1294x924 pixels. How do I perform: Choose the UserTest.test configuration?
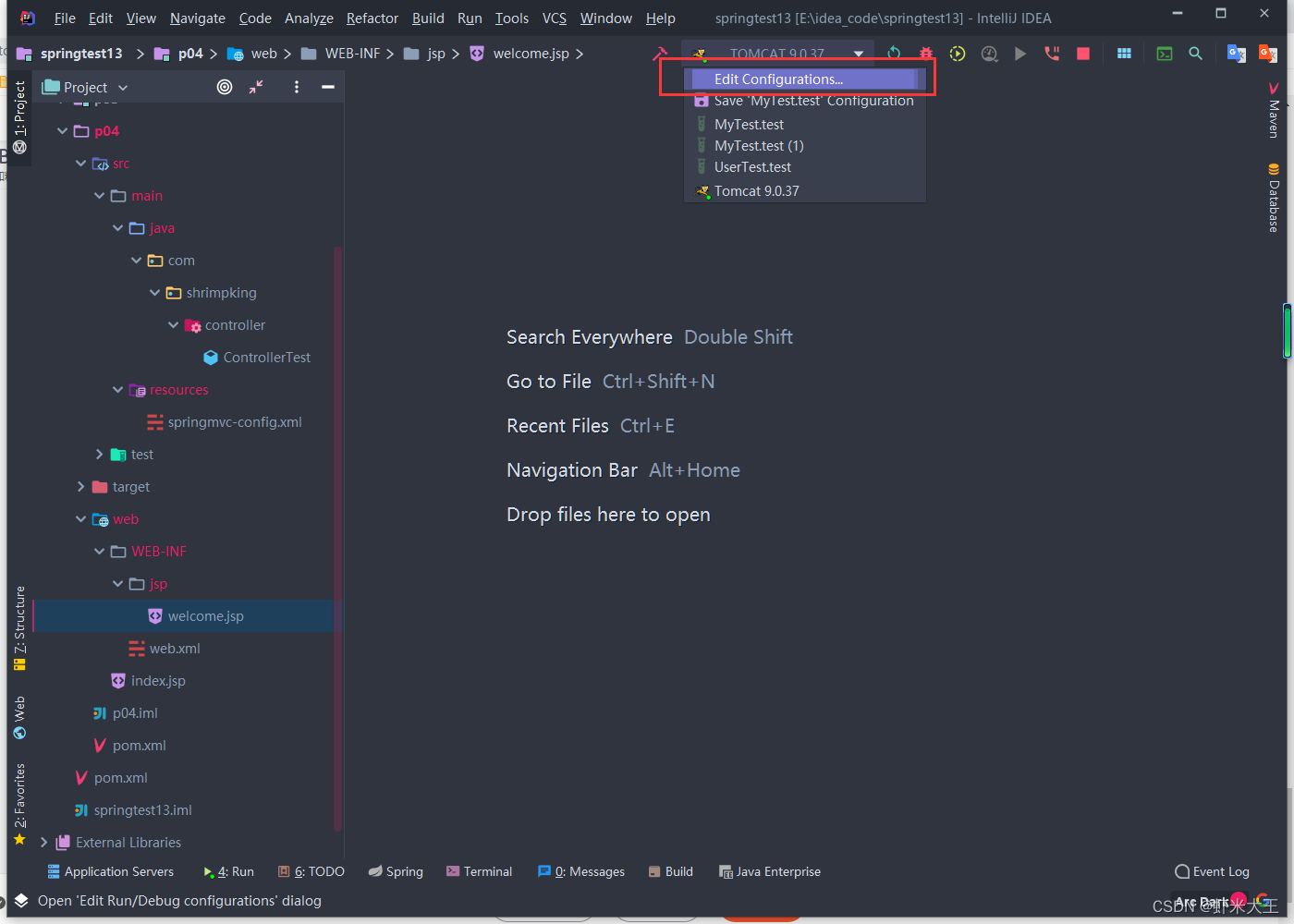coord(804,167)
